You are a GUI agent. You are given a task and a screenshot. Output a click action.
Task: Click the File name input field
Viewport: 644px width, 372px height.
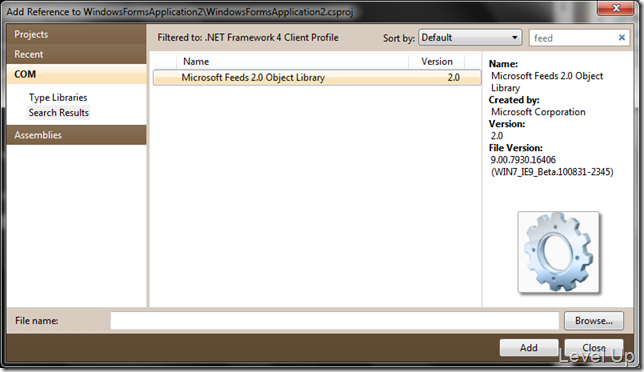pos(334,321)
